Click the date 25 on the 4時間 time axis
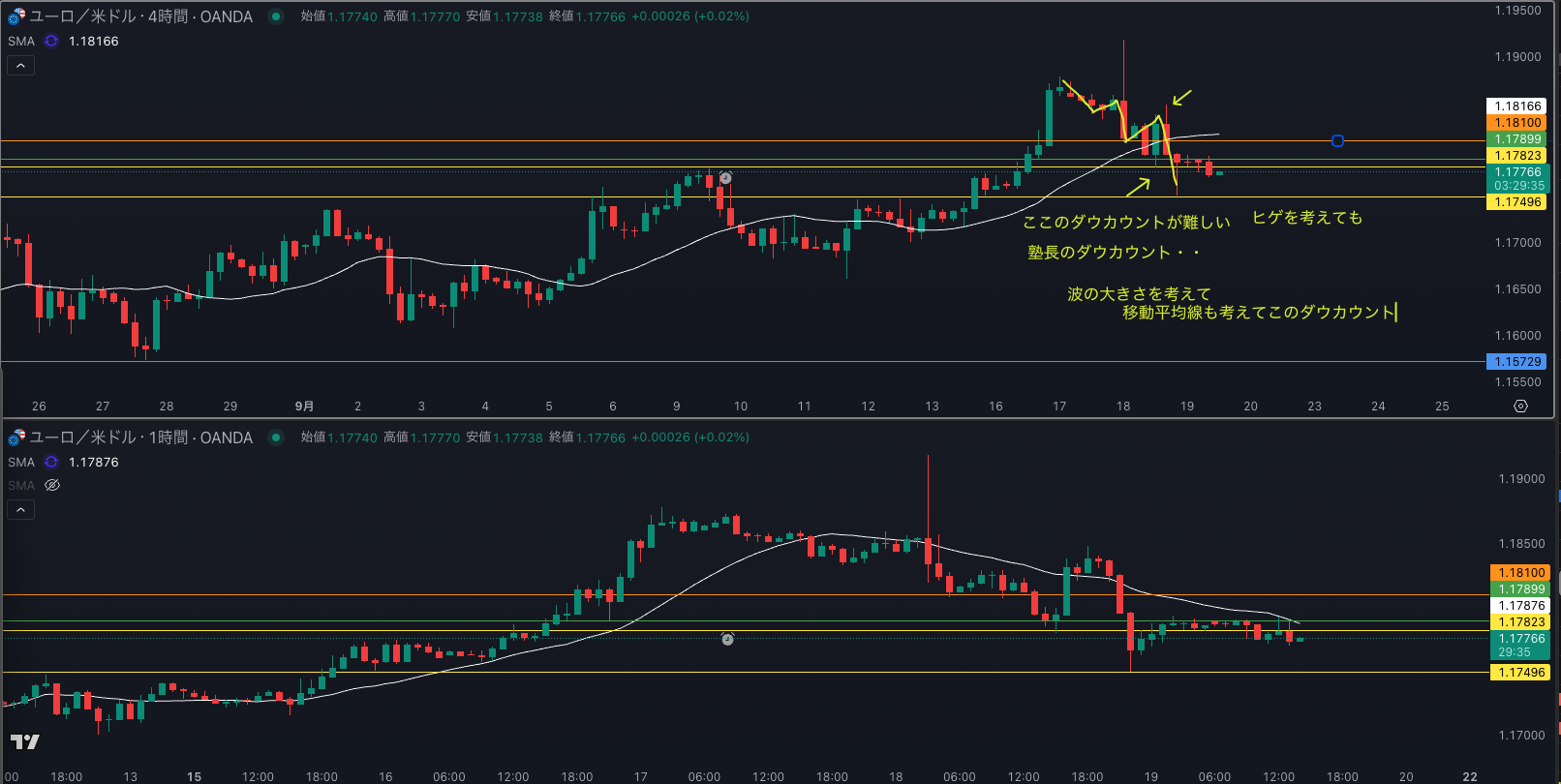Screen dimensions: 1561x784 1442,407
